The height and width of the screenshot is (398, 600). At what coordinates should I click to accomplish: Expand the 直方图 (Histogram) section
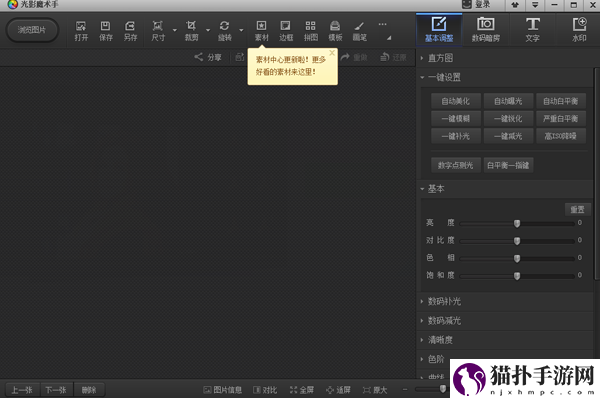[x=422, y=58]
